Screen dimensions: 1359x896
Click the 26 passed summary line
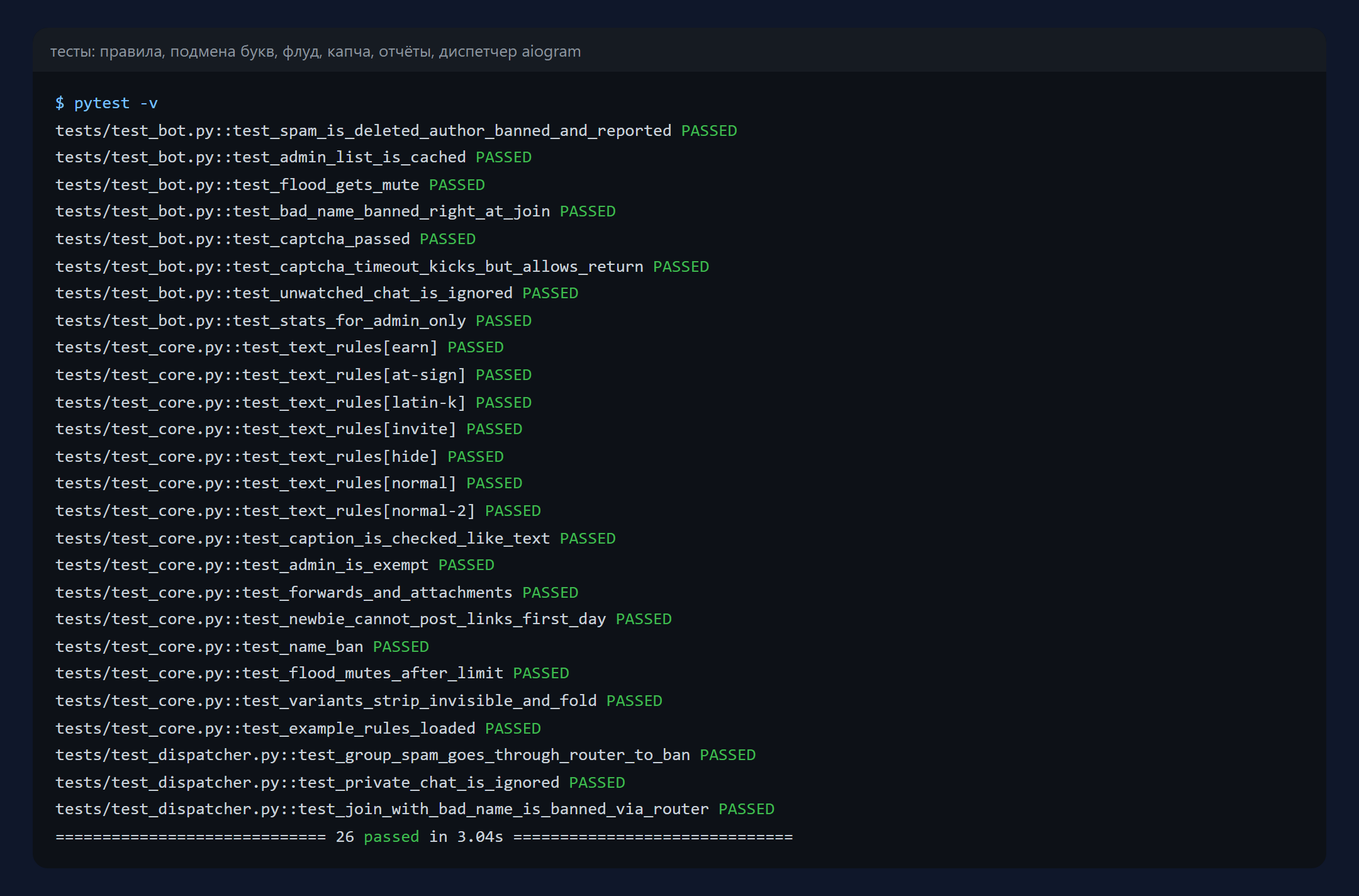click(x=425, y=837)
